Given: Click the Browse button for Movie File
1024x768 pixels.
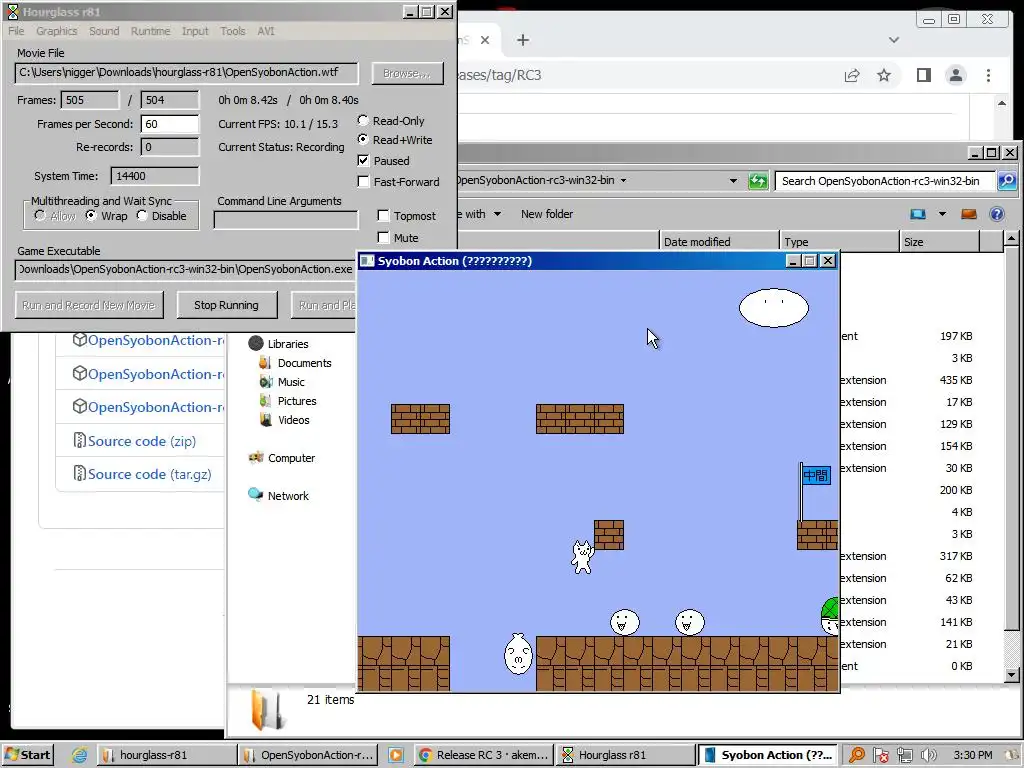Looking at the screenshot, I should tap(407, 73).
